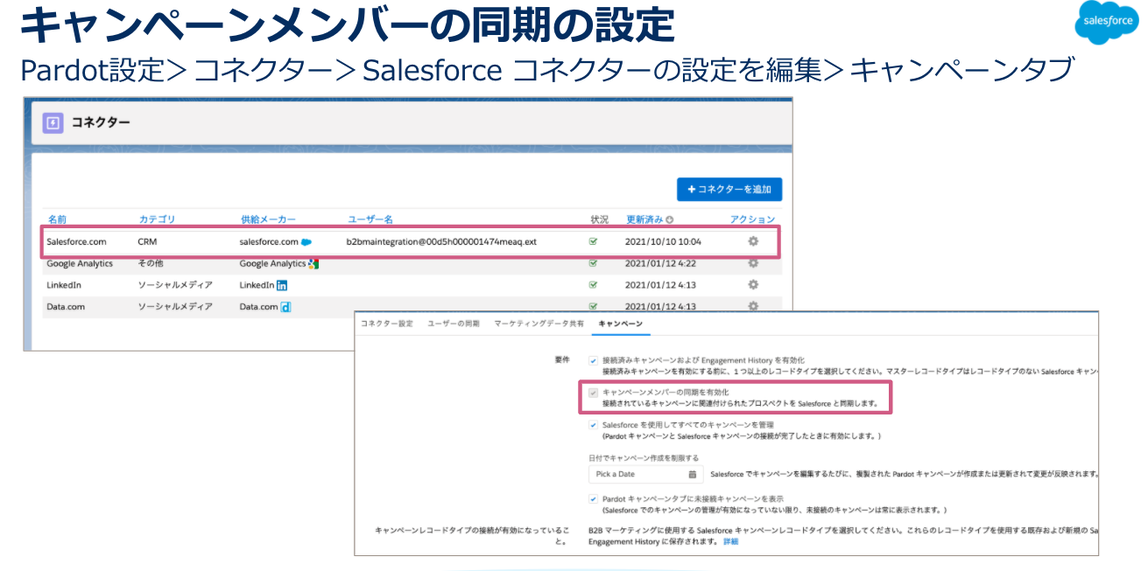Viewport: 1148px width, 571px height.
Task: Toggle Salesforce を使用してすべてのキャンペーンを管理 checkbox
Action: (593, 425)
